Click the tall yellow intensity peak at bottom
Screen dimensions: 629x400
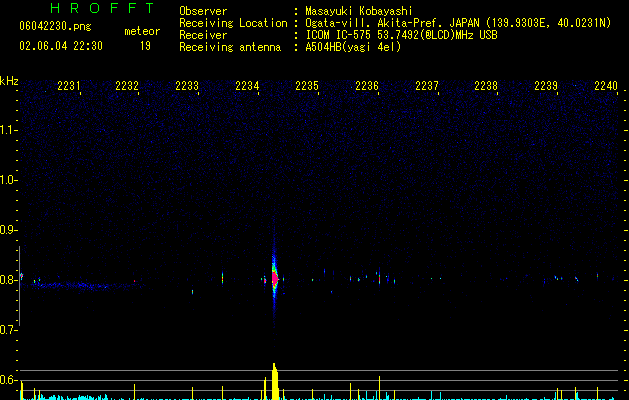point(275,381)
